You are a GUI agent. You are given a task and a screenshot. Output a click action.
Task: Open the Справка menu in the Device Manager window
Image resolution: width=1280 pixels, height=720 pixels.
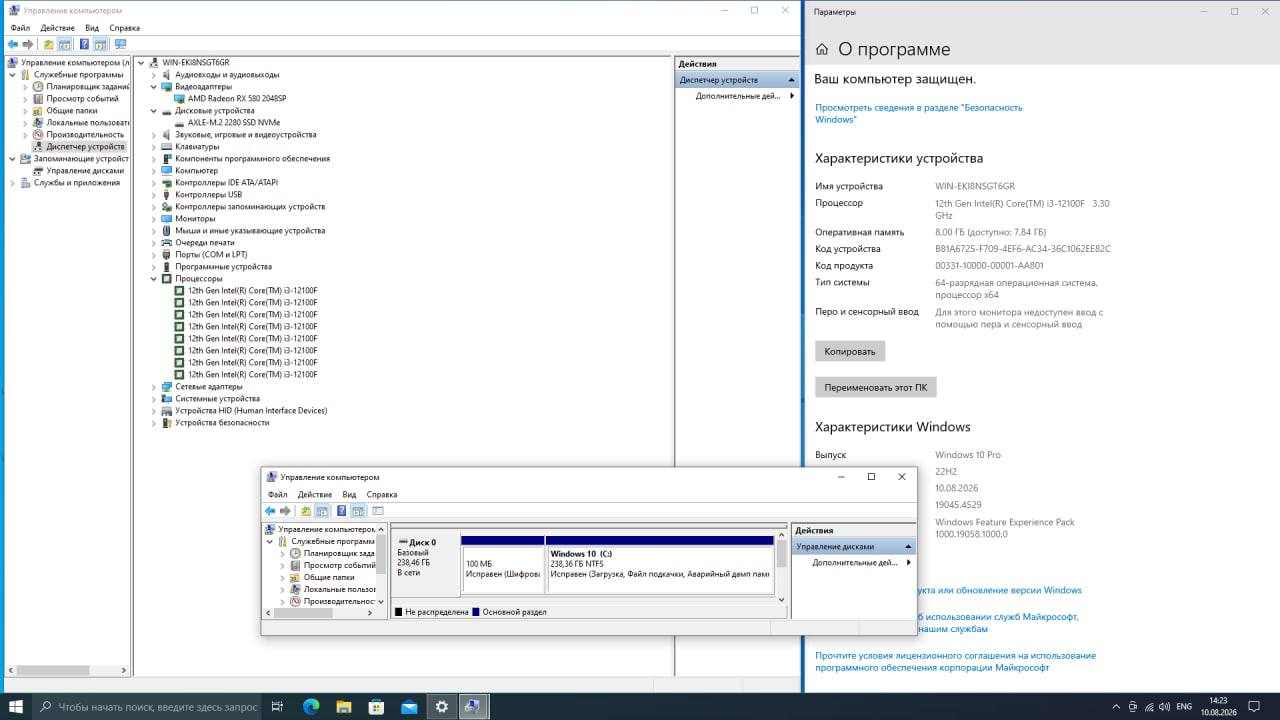(124, 28)
